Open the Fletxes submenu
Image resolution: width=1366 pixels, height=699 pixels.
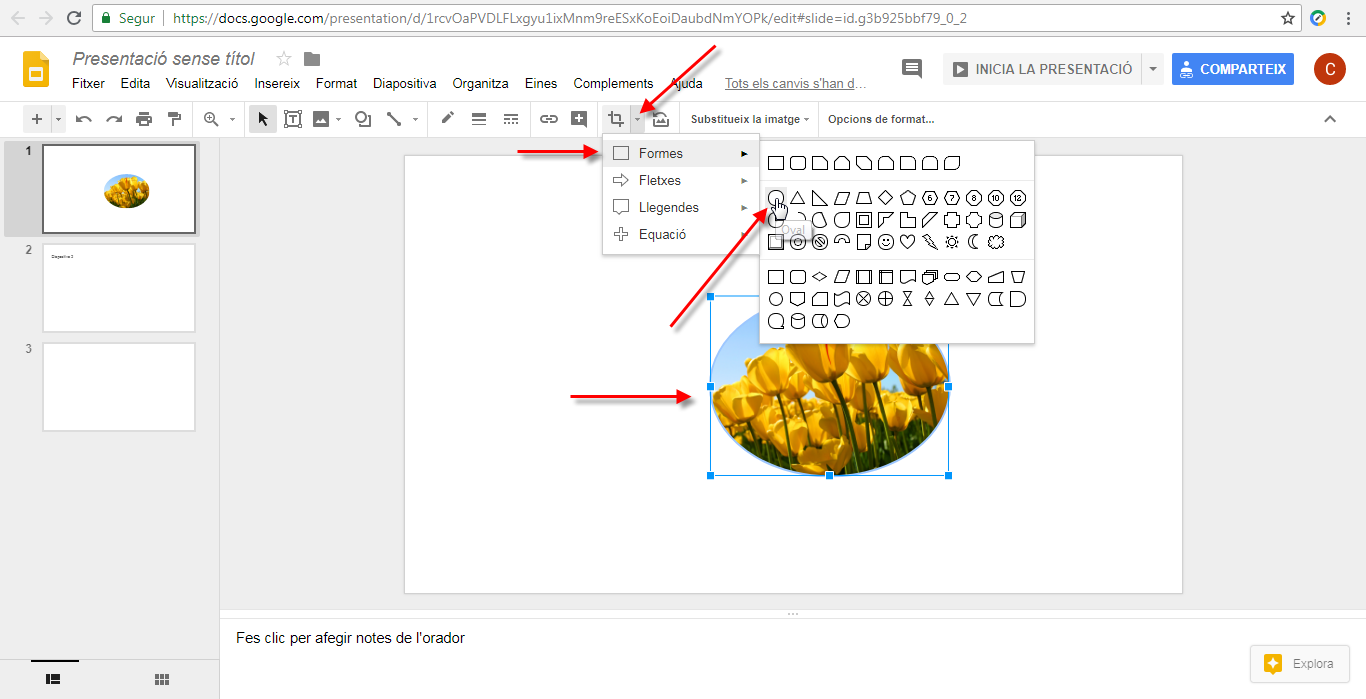point(680,180)
